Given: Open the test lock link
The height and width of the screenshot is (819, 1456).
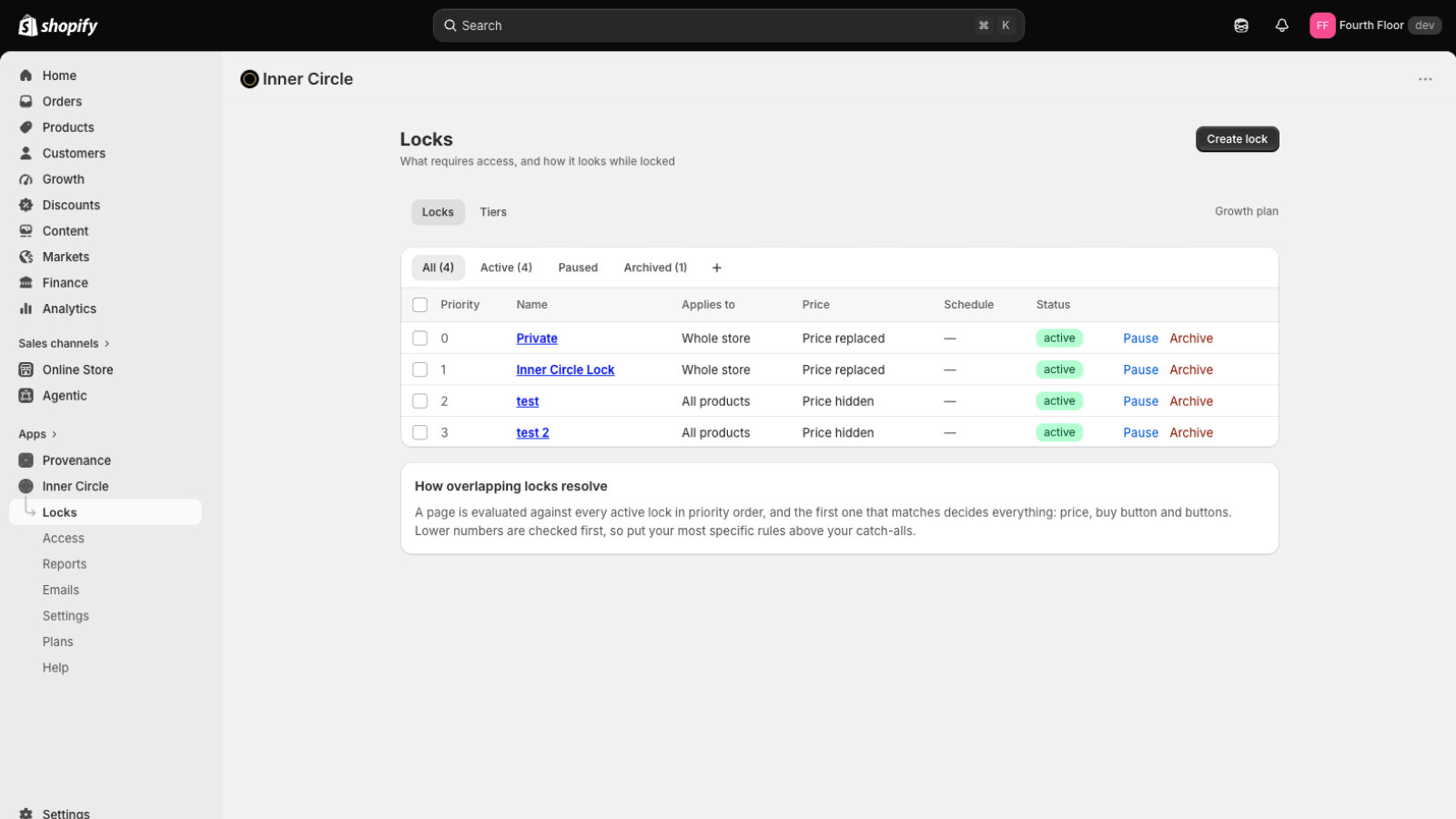Looking at the screenshot, I should (528, 401).
